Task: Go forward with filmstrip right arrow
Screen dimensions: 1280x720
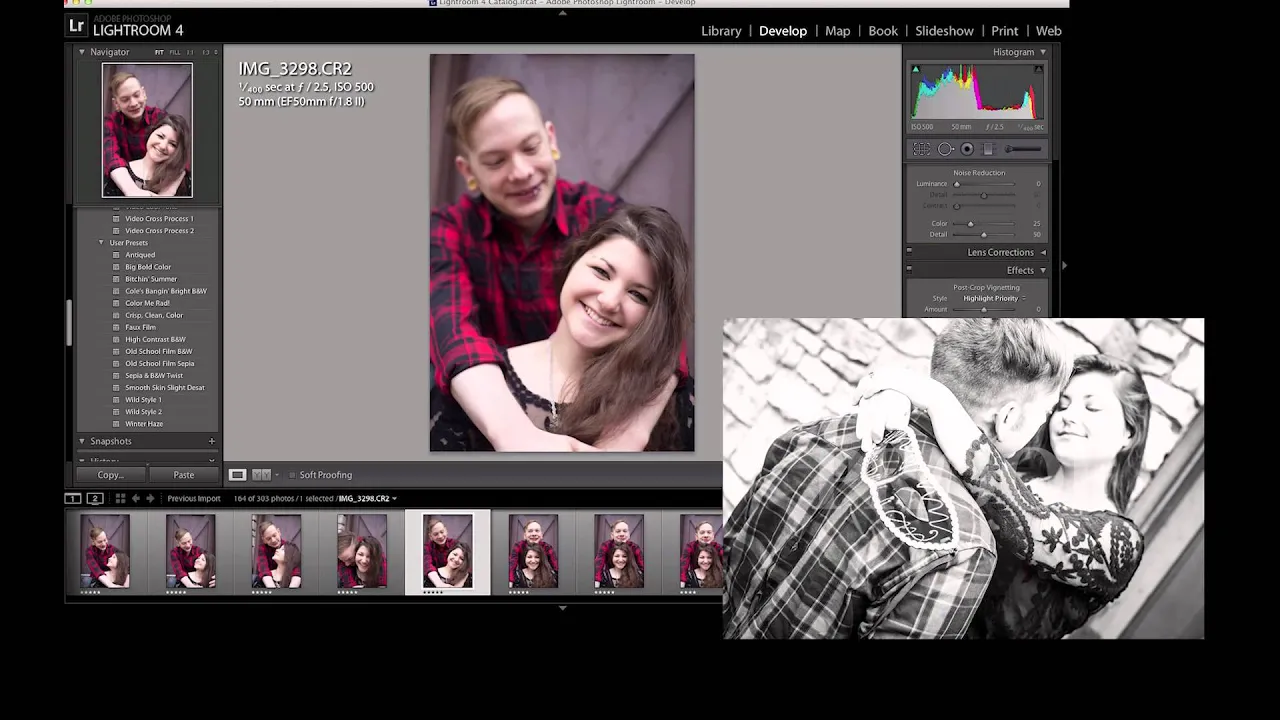Action: coord(150,498)
